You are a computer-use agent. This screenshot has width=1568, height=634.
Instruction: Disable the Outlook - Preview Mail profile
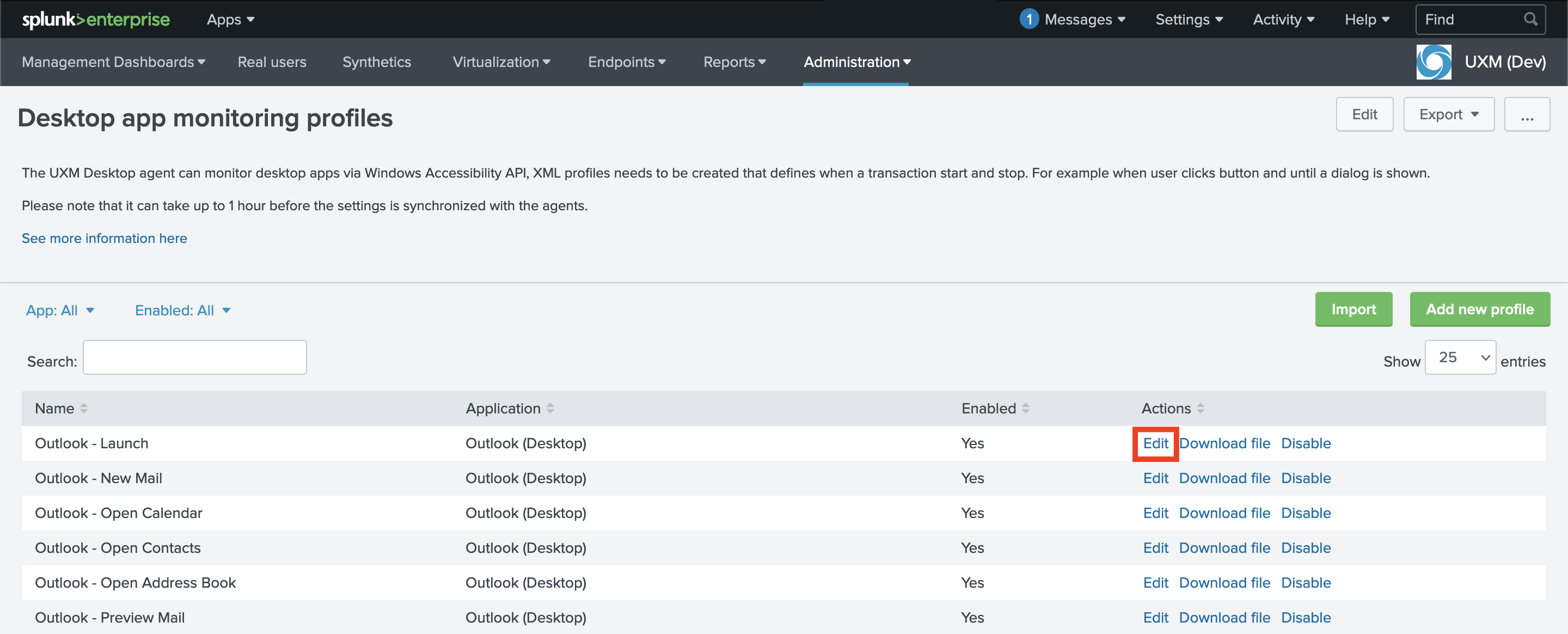[1306, 618]
